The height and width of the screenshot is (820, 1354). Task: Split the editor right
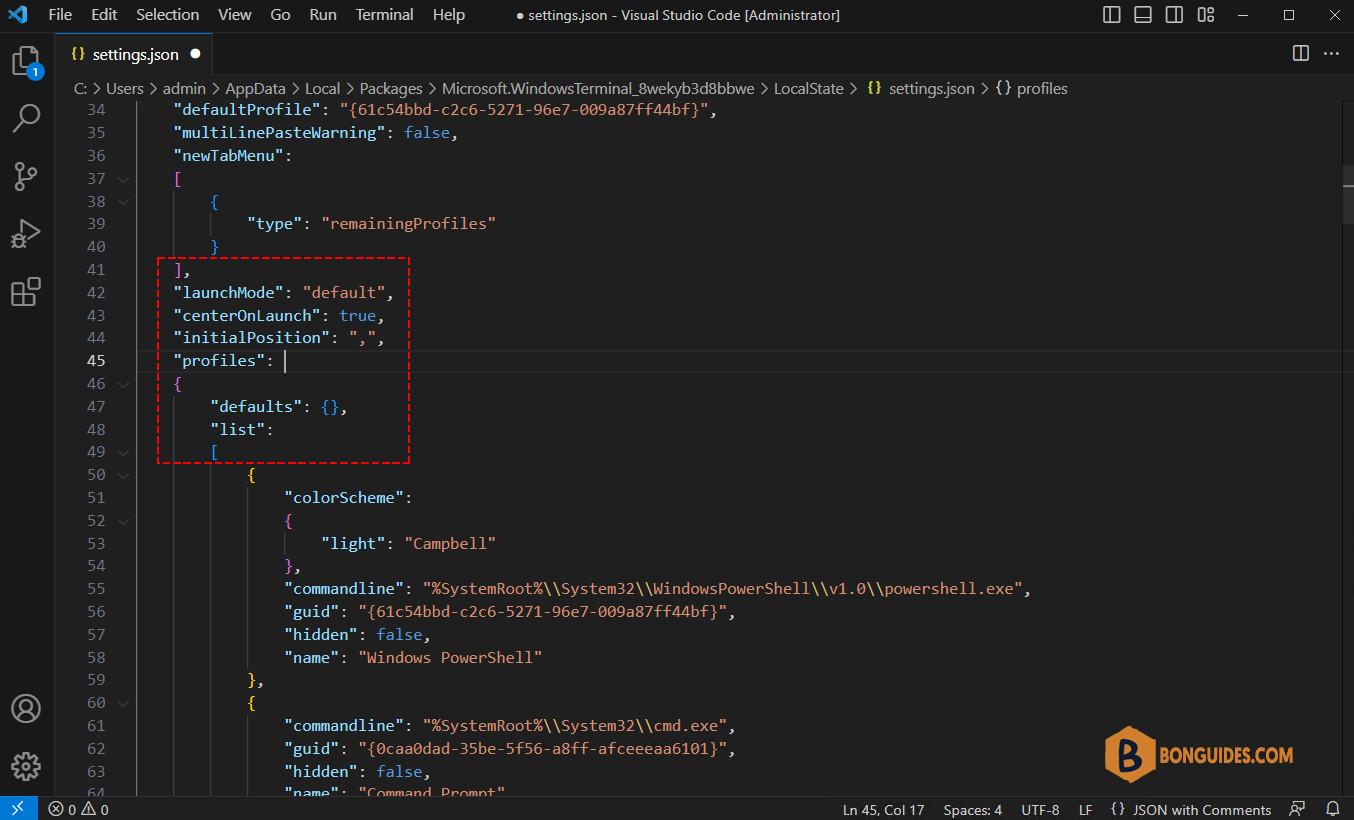point(1301,53)
